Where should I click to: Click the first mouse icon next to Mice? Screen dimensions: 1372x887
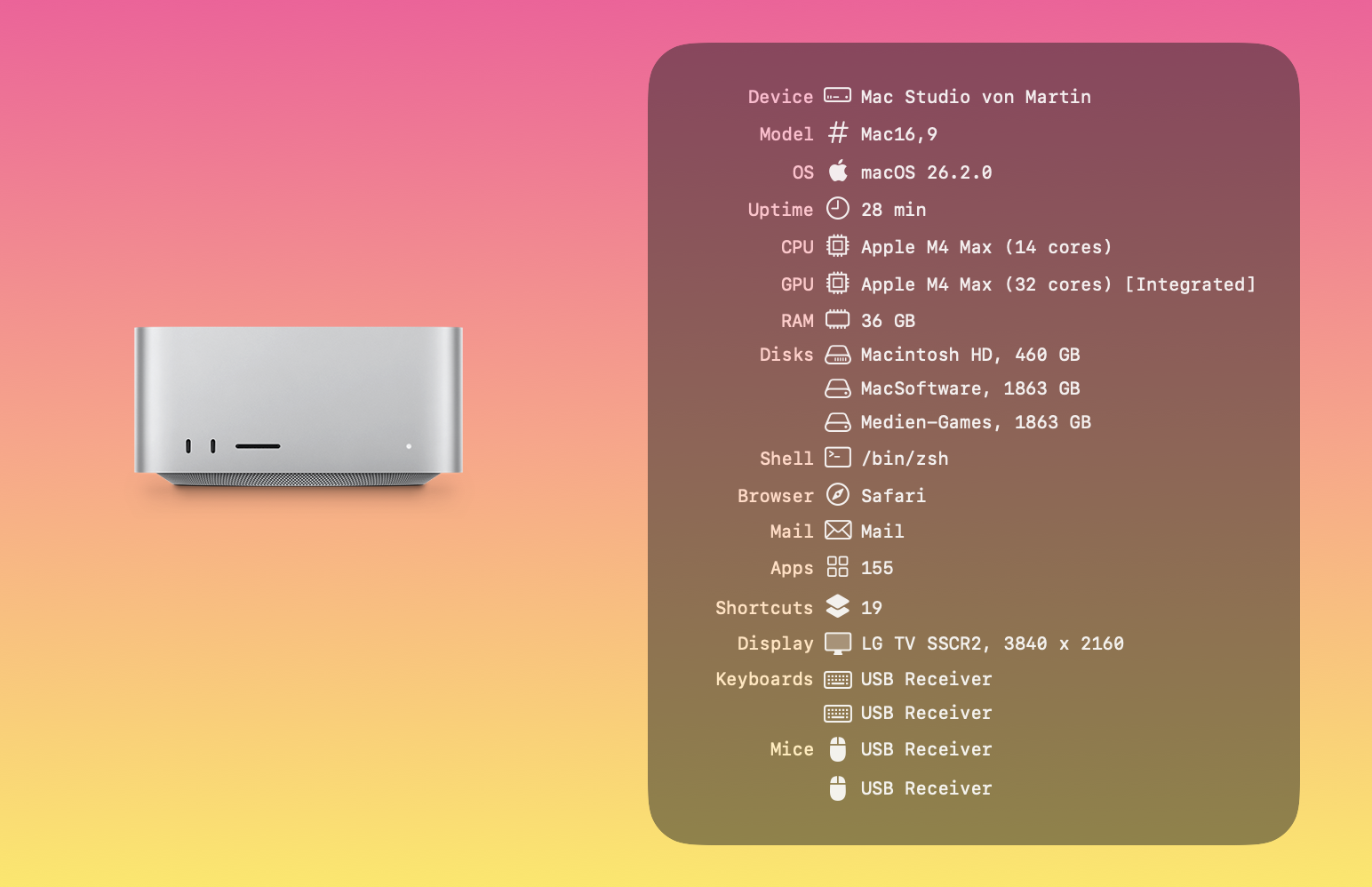click(x=838, y=749)
